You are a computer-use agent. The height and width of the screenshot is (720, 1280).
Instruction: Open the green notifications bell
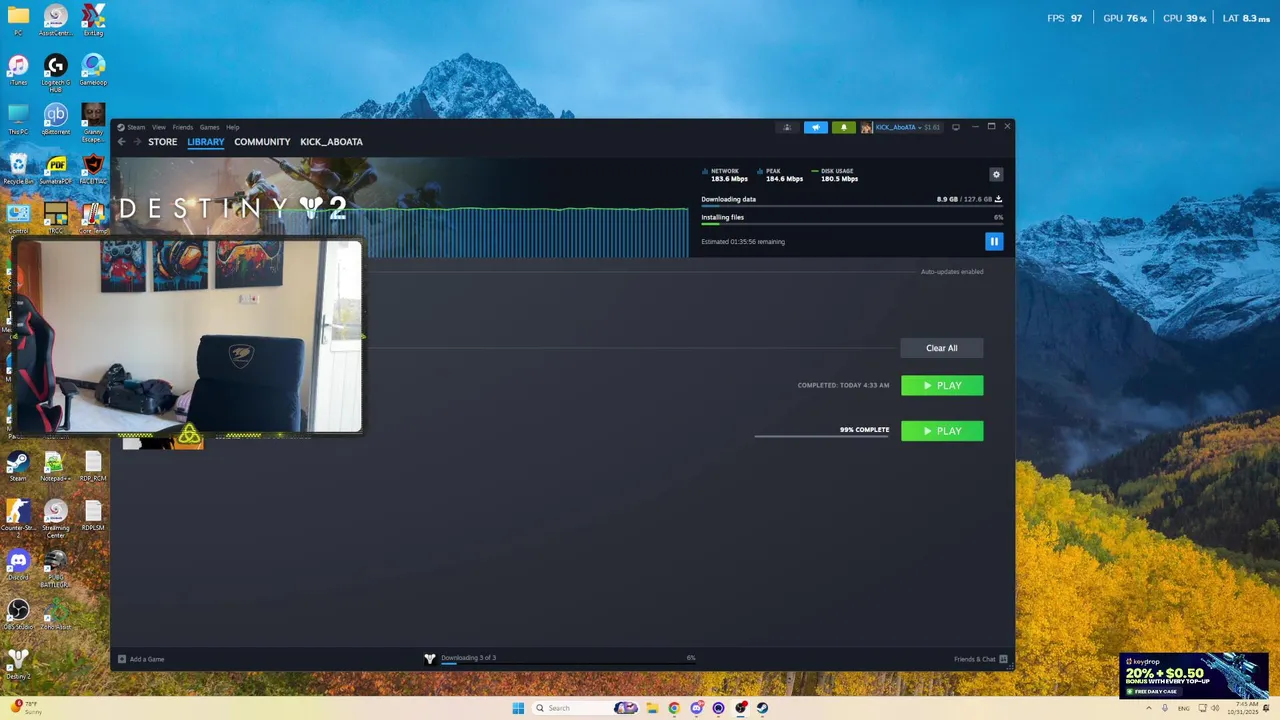click(x=843, y=127)
